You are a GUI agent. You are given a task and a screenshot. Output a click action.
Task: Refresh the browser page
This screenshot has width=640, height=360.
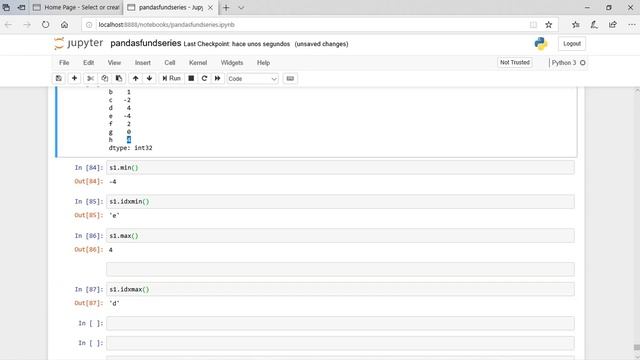point(46,25)
